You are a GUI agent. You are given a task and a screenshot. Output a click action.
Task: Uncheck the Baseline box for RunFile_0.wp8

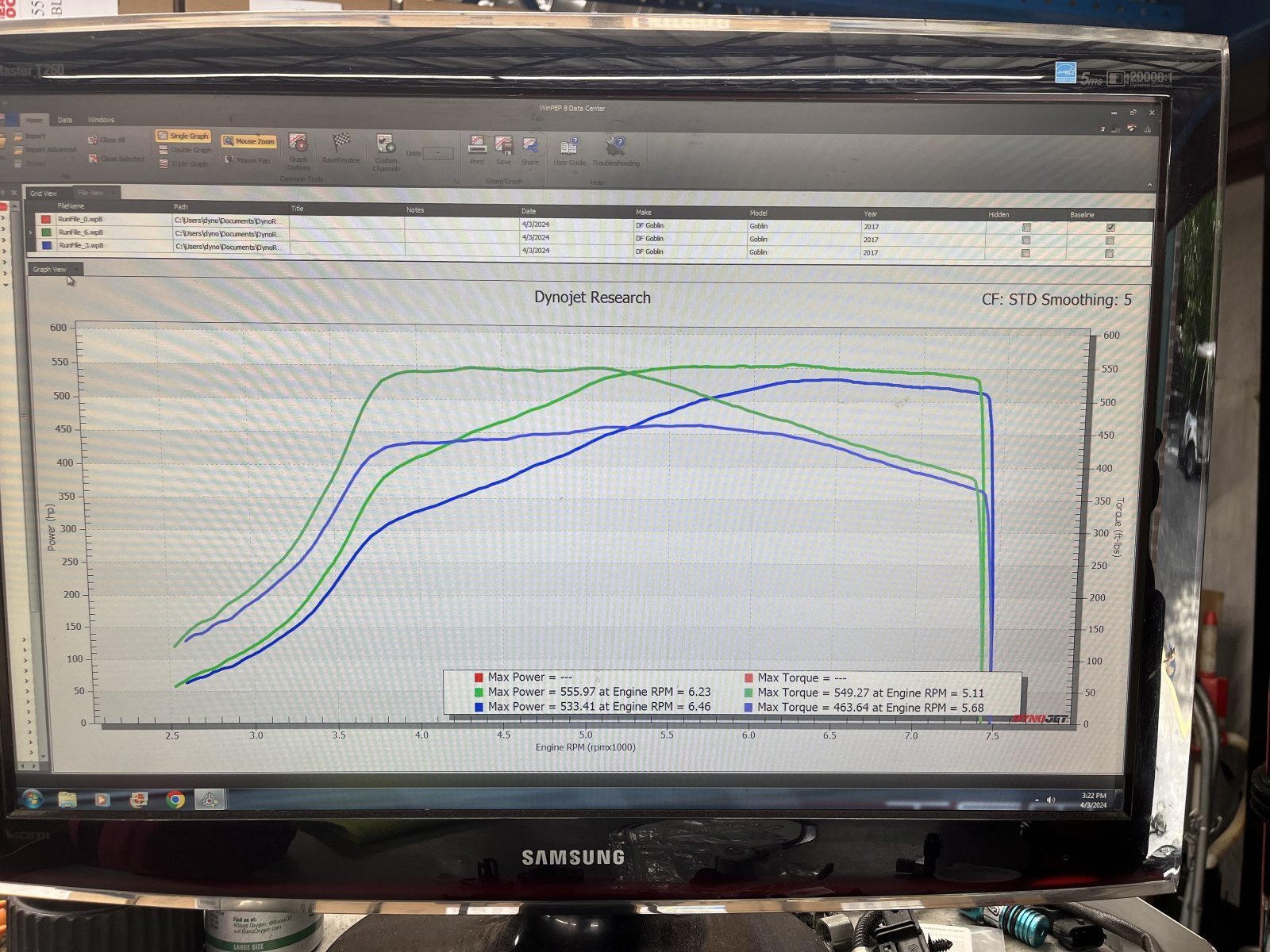pos(1110,228)
